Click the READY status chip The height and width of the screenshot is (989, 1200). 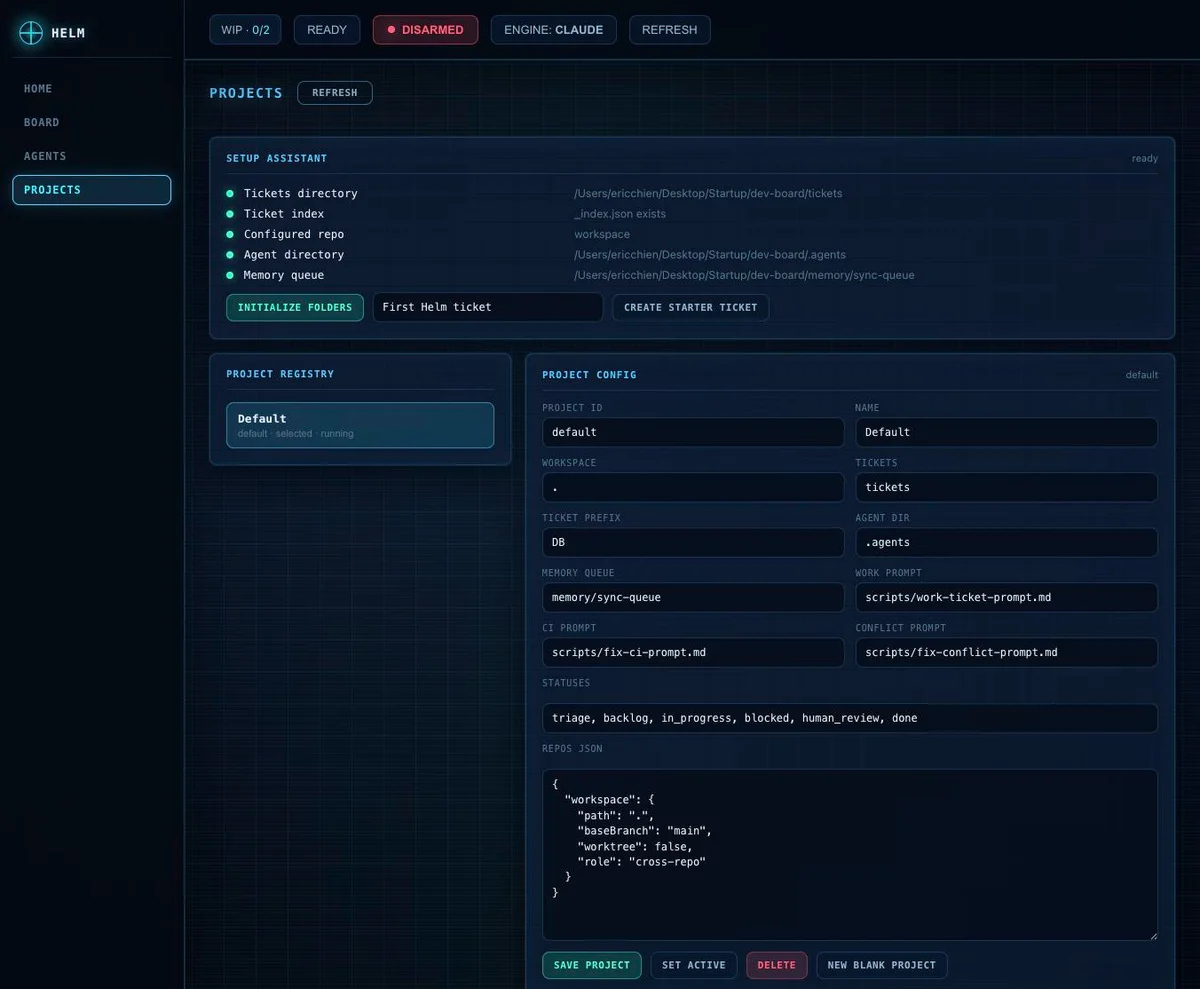point(327,30)
